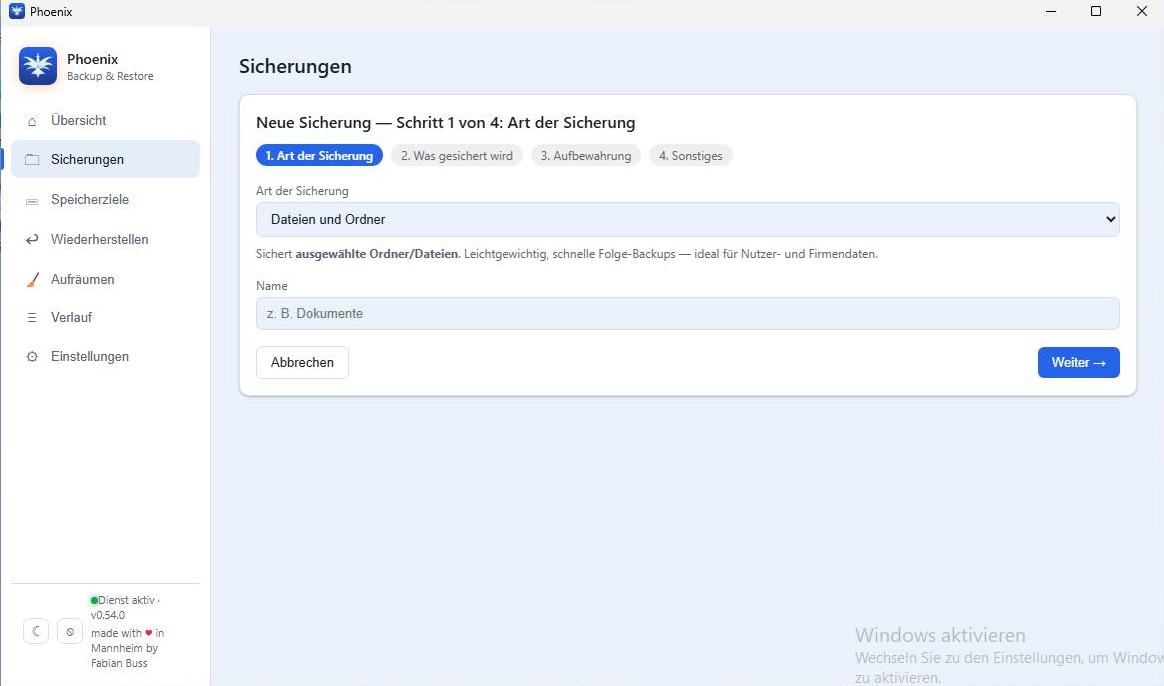Open the Aufräumen section
The height and width of the screenshot is (686, 1164).
[105, 279]
